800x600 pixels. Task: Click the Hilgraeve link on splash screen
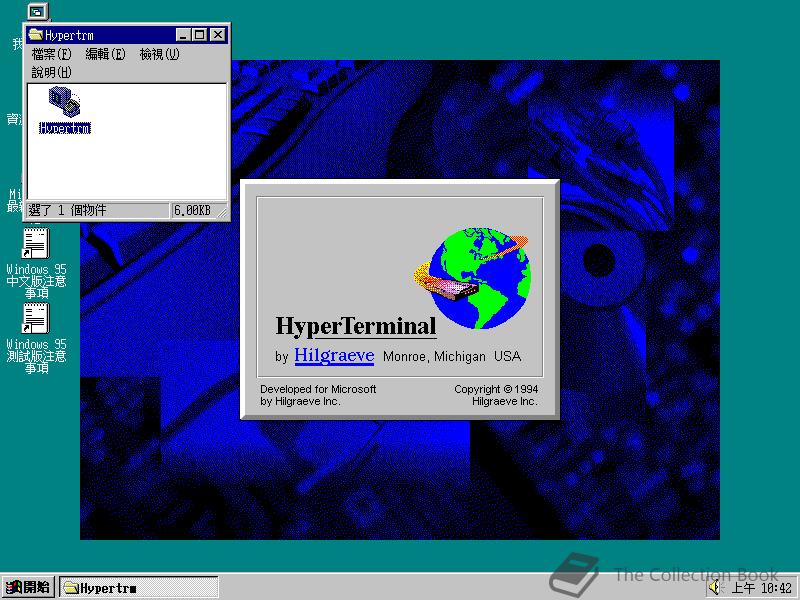(334, 355)
